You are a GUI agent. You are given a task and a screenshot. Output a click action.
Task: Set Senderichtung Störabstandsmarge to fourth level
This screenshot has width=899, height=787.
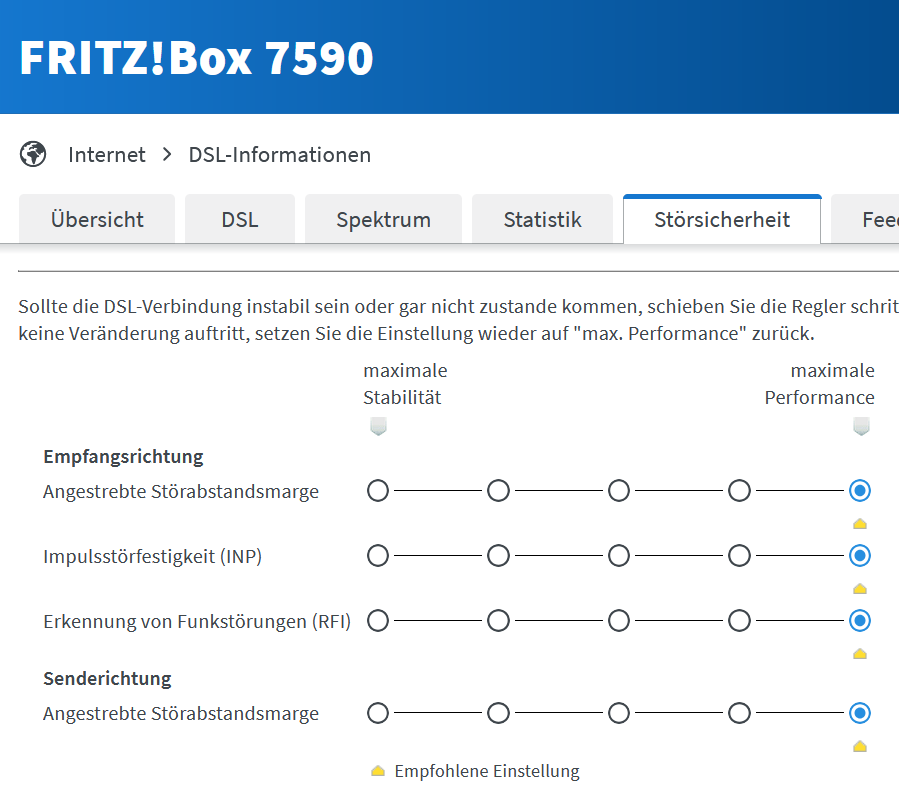(739, 713)
